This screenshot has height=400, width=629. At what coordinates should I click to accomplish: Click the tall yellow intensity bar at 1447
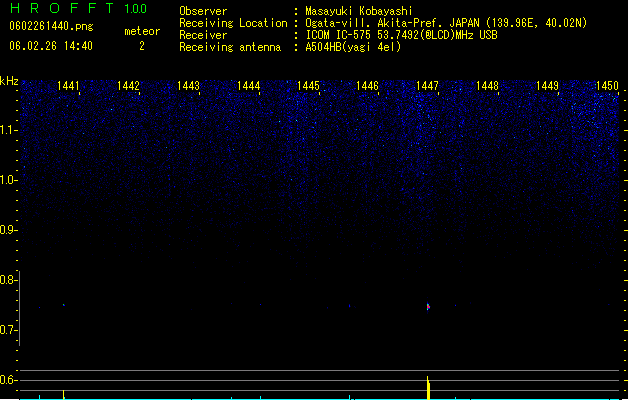[x=428, y=388]
